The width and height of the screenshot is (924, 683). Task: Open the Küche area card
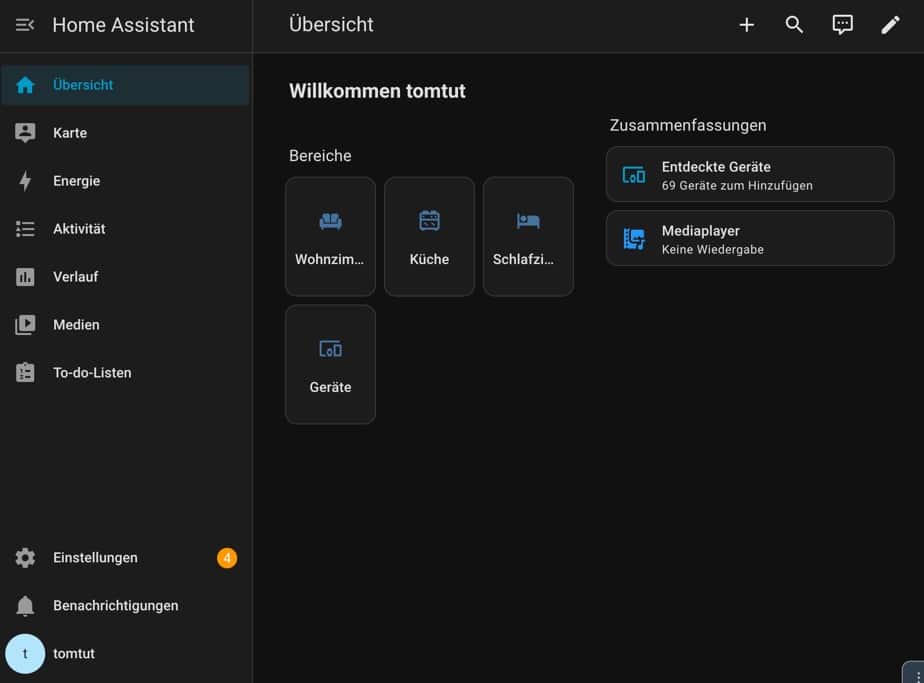429,237
